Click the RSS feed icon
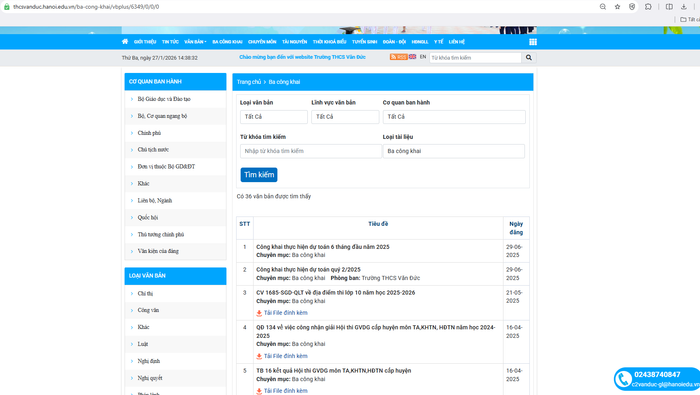This screenshot has width=700, height=395. coord(399,57)
